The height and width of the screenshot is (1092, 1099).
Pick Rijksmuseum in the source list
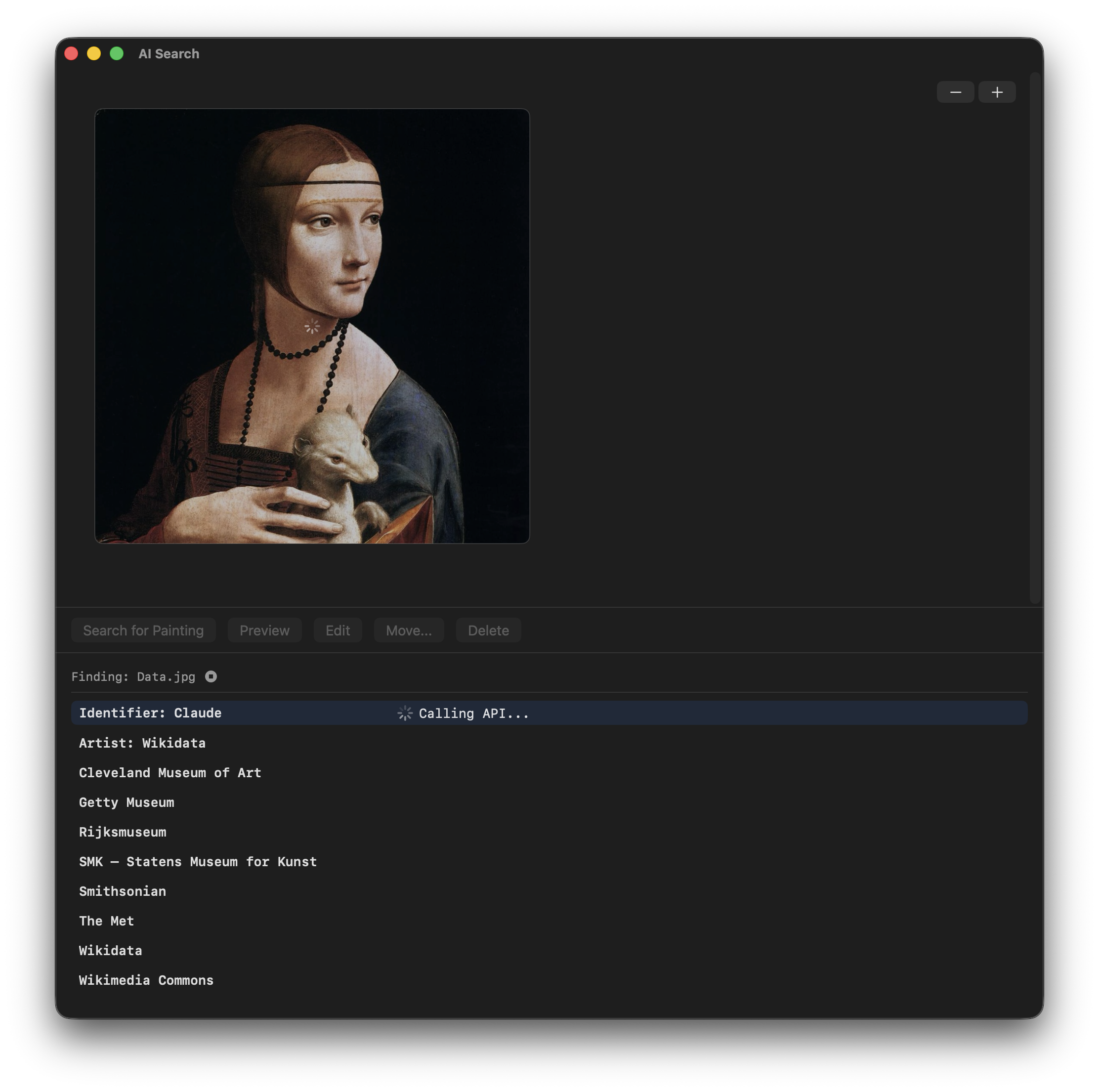[549, 832]
